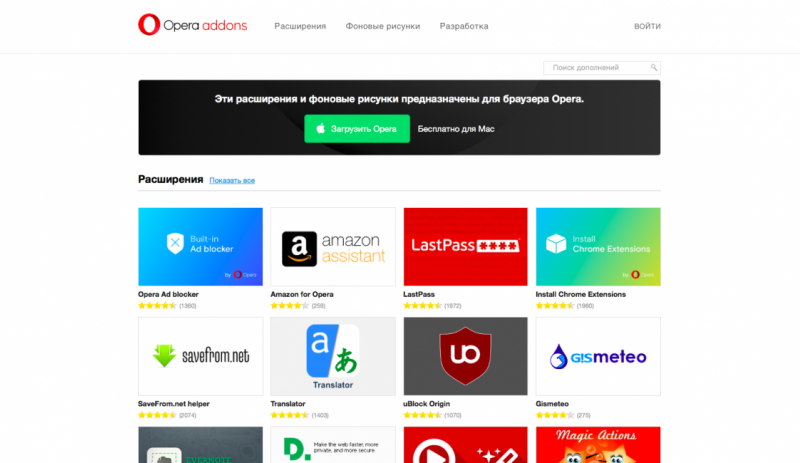Open the red play-button extension thumbnail

tap(465, 445)
